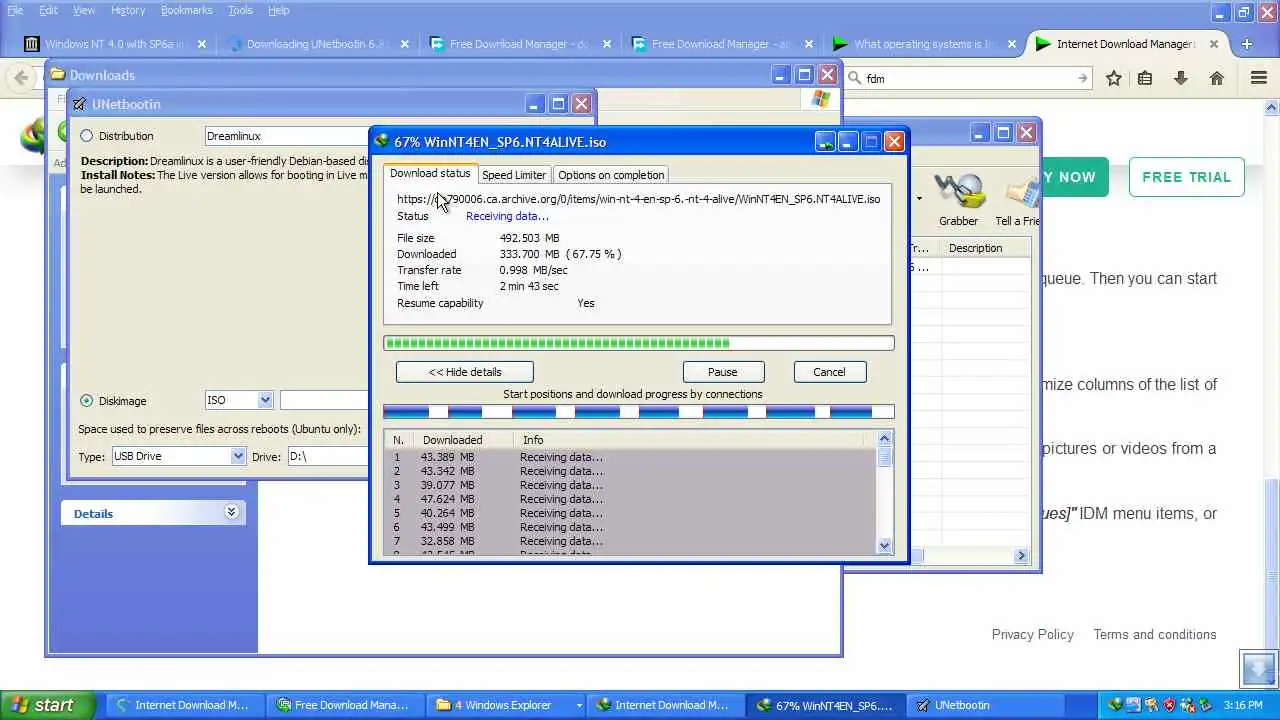Open the Privacy Policy link
Viewport: 1280px width, 720px height.
1032,634
